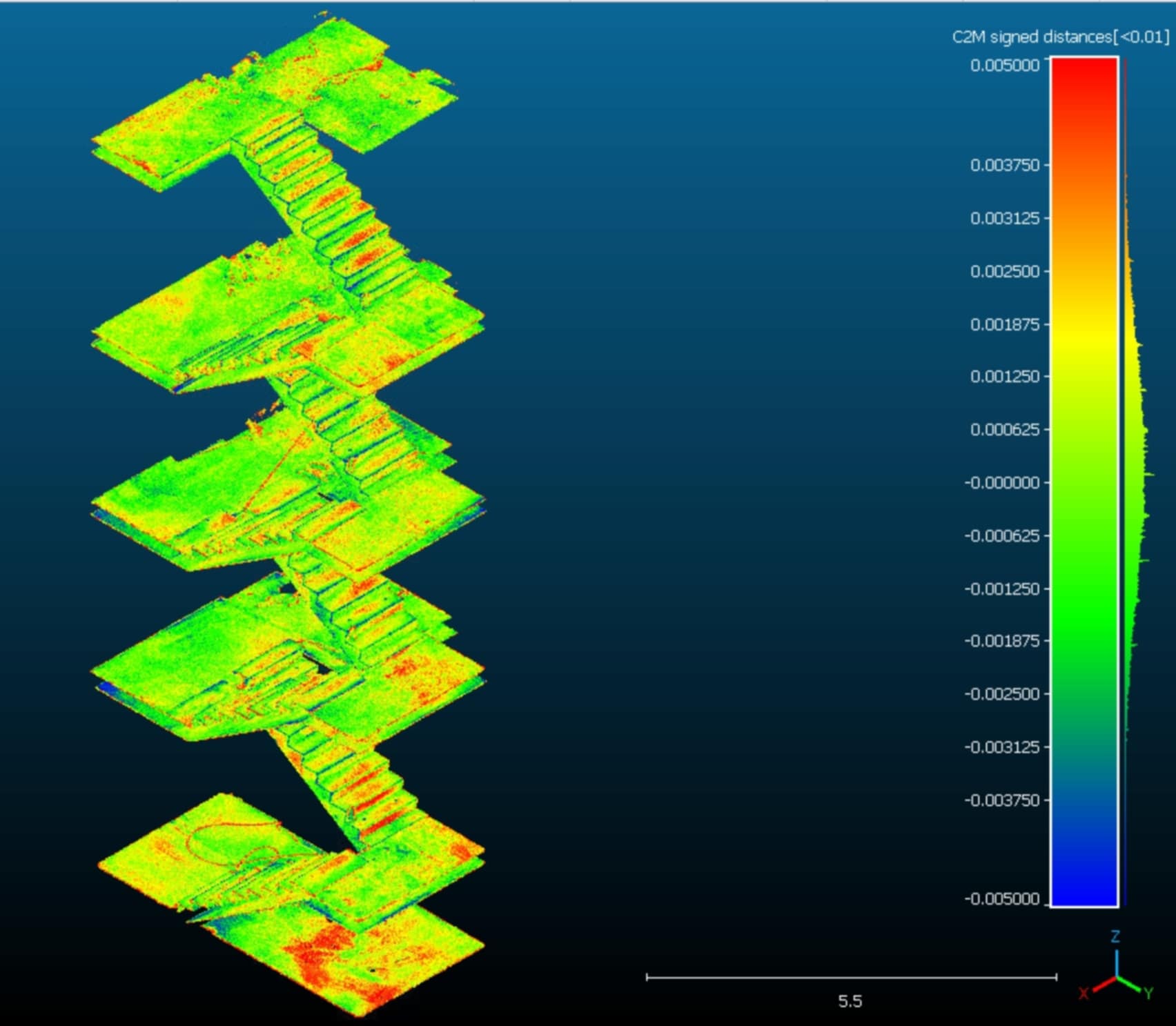This screenshot has width=1176, height=1026.
Task: Click the 0.001250 scale label
Action: [1005, 376]
